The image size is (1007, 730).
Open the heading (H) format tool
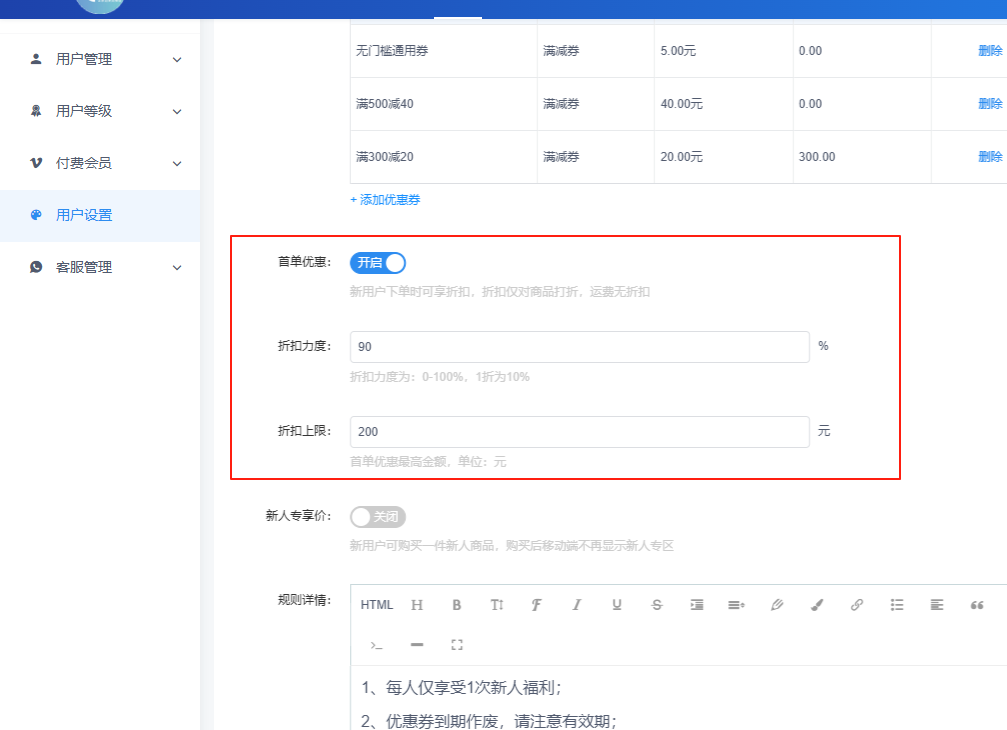click(x=417, y=605)
